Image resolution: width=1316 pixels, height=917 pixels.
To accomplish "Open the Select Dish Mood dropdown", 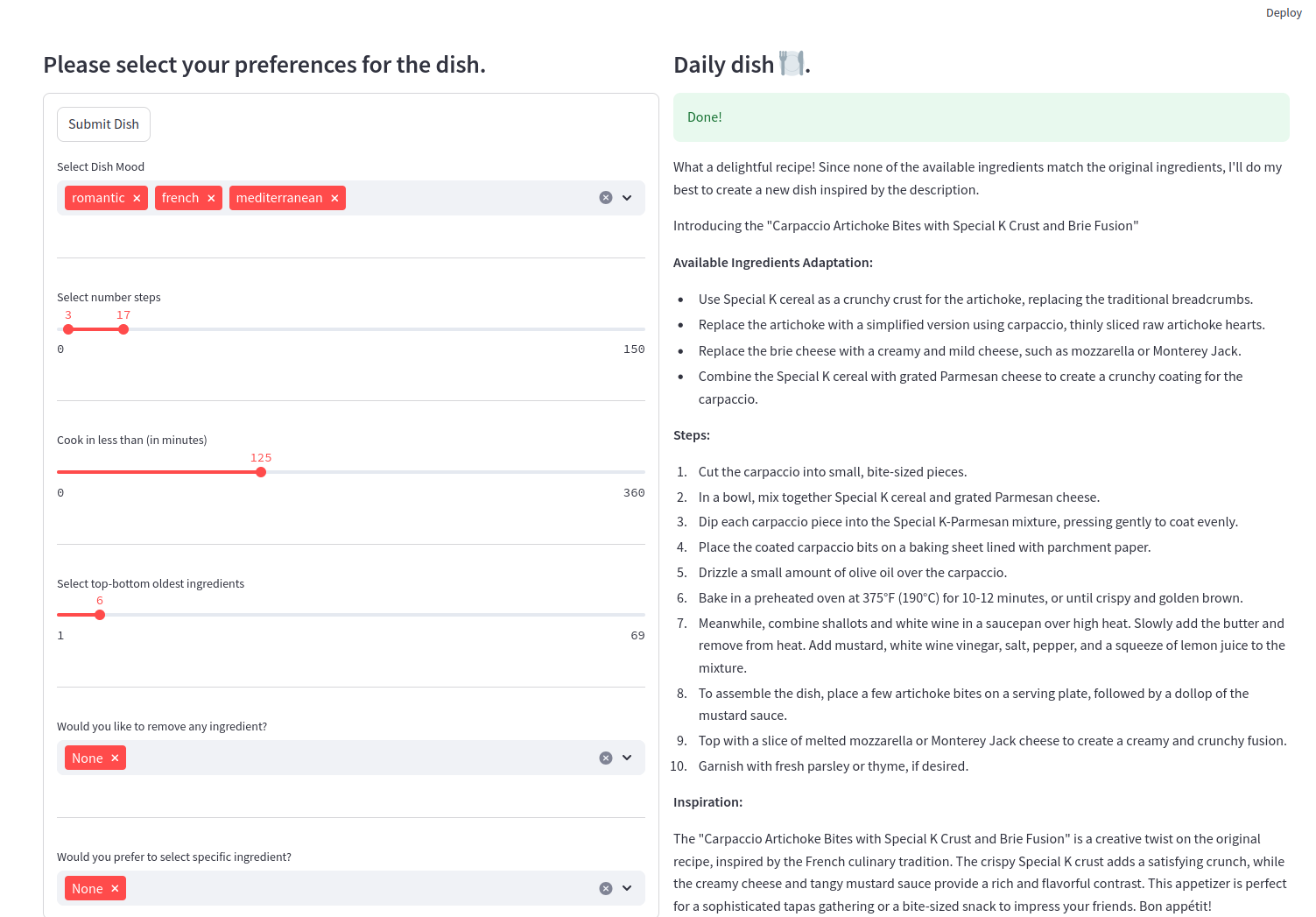I will (627, 198).
